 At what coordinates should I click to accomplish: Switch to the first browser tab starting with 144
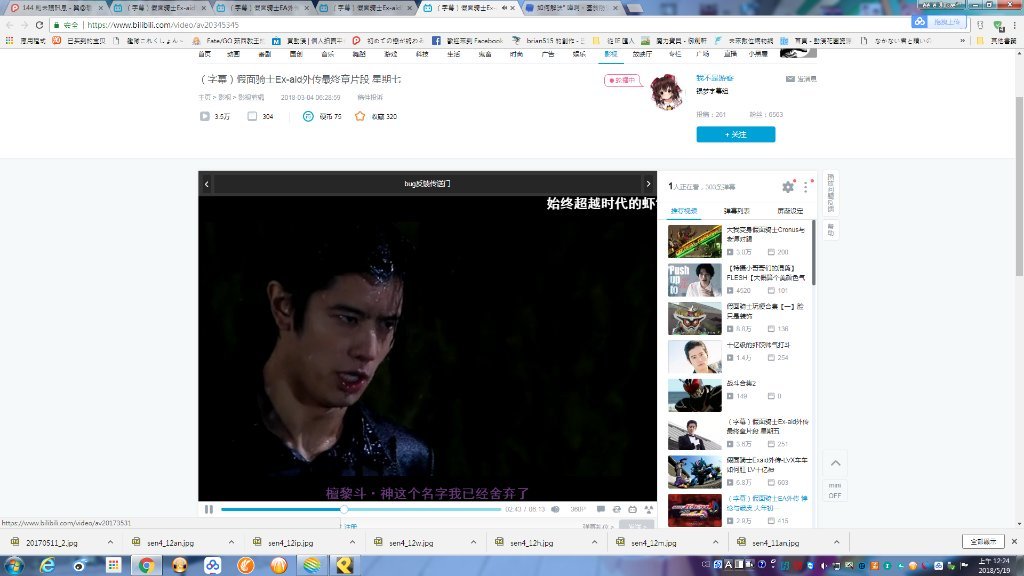point(57,8)
